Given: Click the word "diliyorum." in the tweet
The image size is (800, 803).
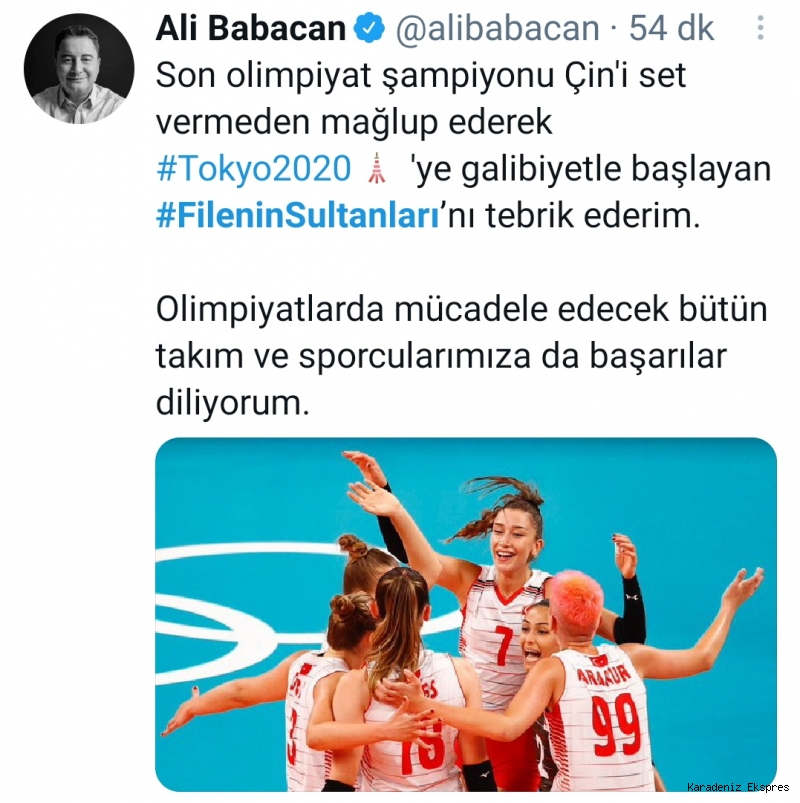Looking at the screenshot, I should pos(233,403).
